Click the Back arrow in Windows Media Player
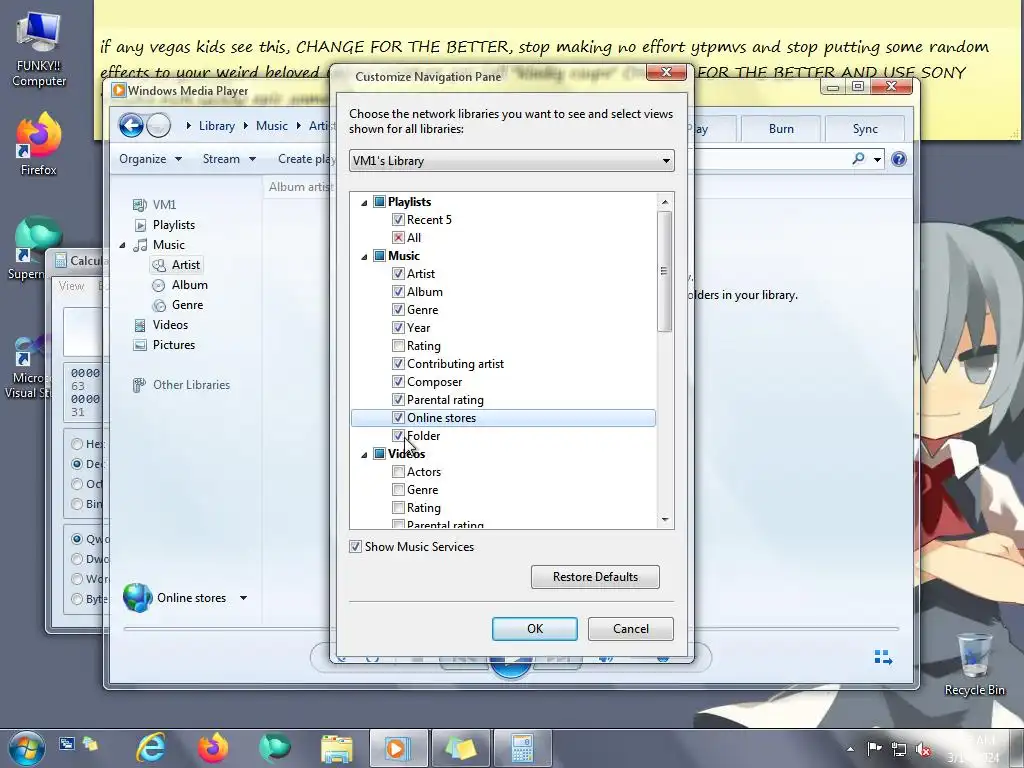 click(131, 125)
